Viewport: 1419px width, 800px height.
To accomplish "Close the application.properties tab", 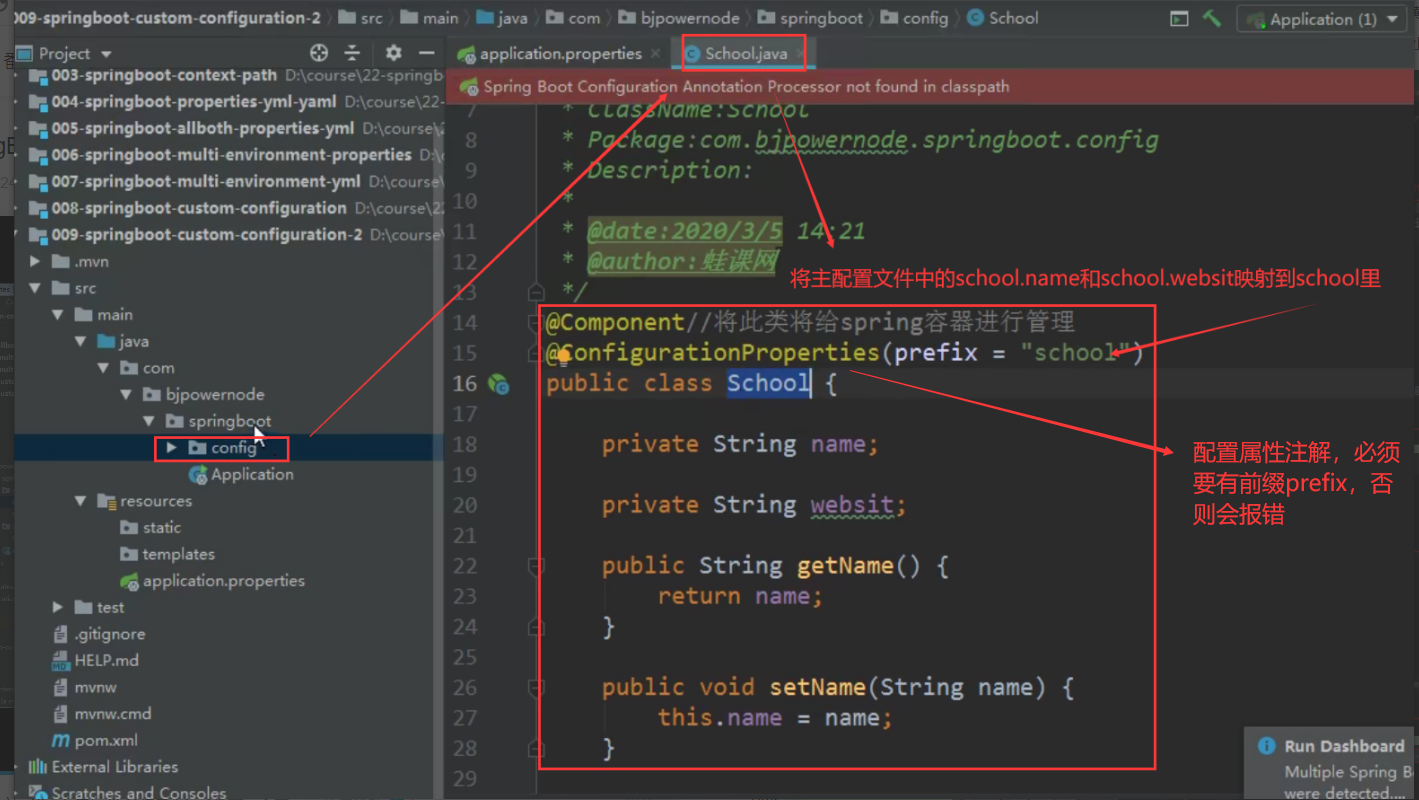I will point(655,54).
